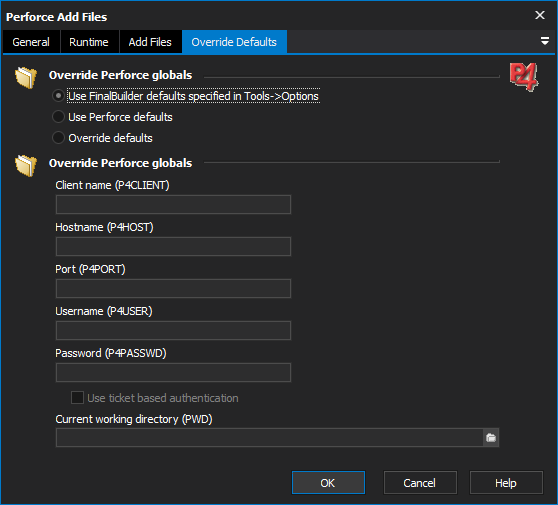The height and width of the screenshot is (505, 558).
Task: Click the folder browse icon for working directory
Action: coord(491,437)
